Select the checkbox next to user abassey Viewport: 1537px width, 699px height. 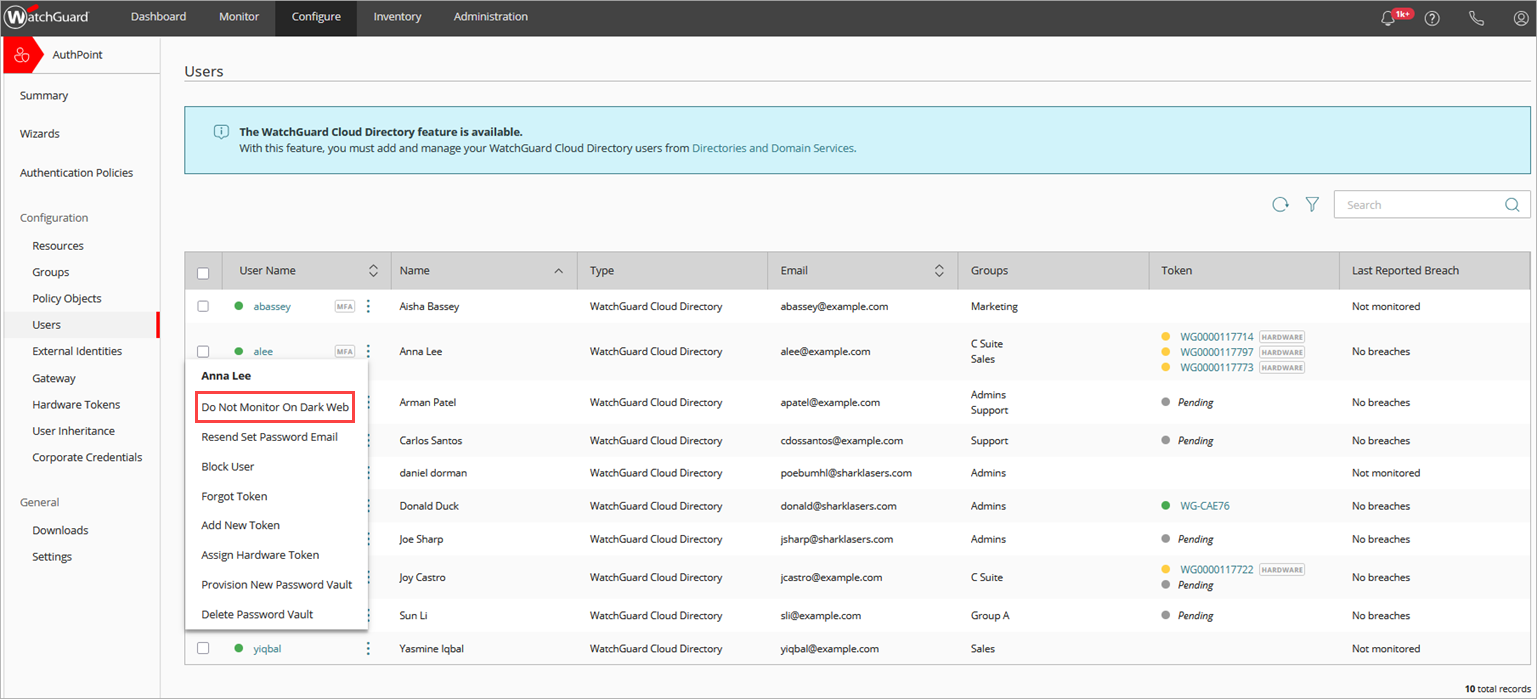(203, 306)
